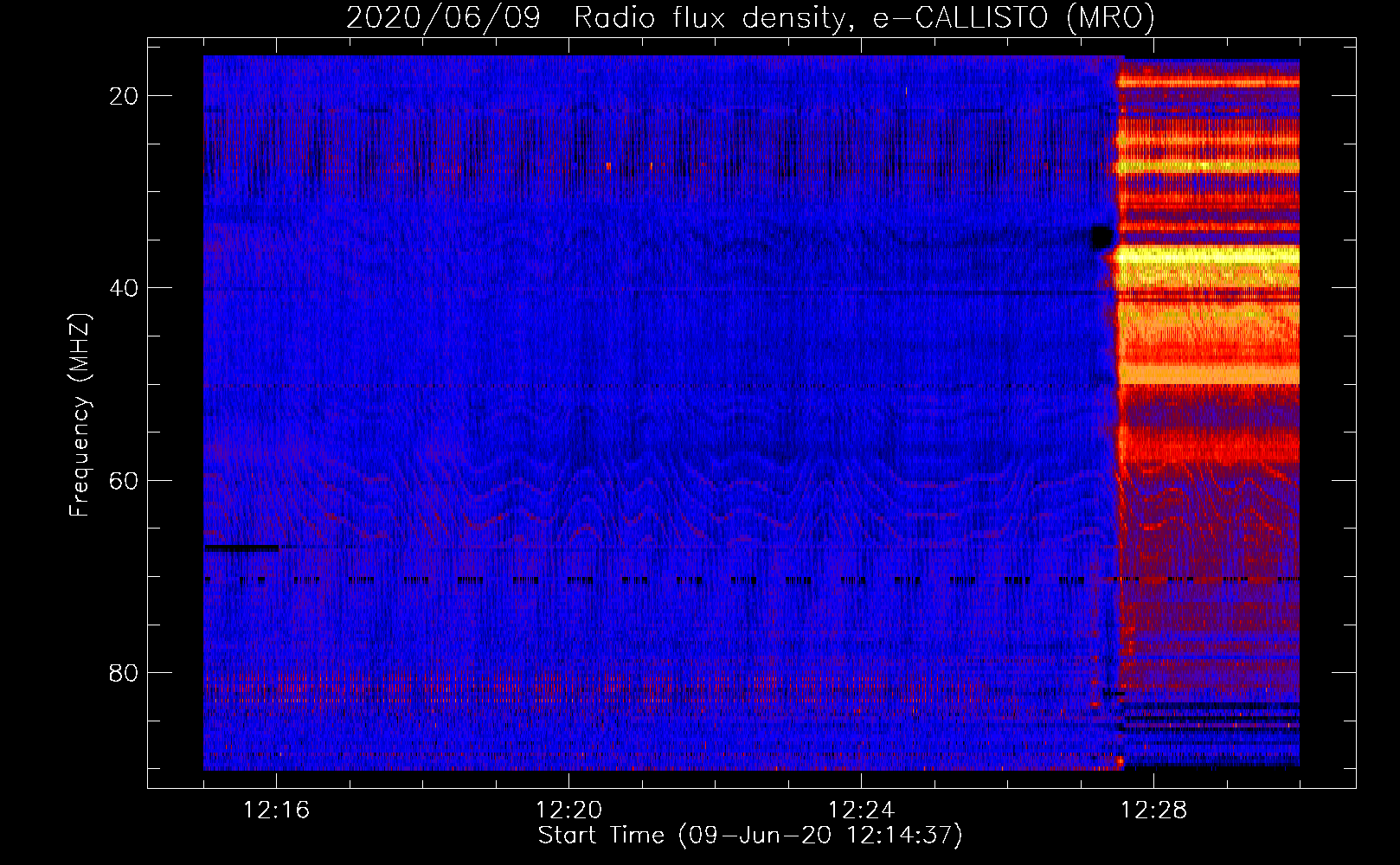1400x865 pixels.
Task: Click the 80 MHz frequency tick label
Action: tap(124, 672)
